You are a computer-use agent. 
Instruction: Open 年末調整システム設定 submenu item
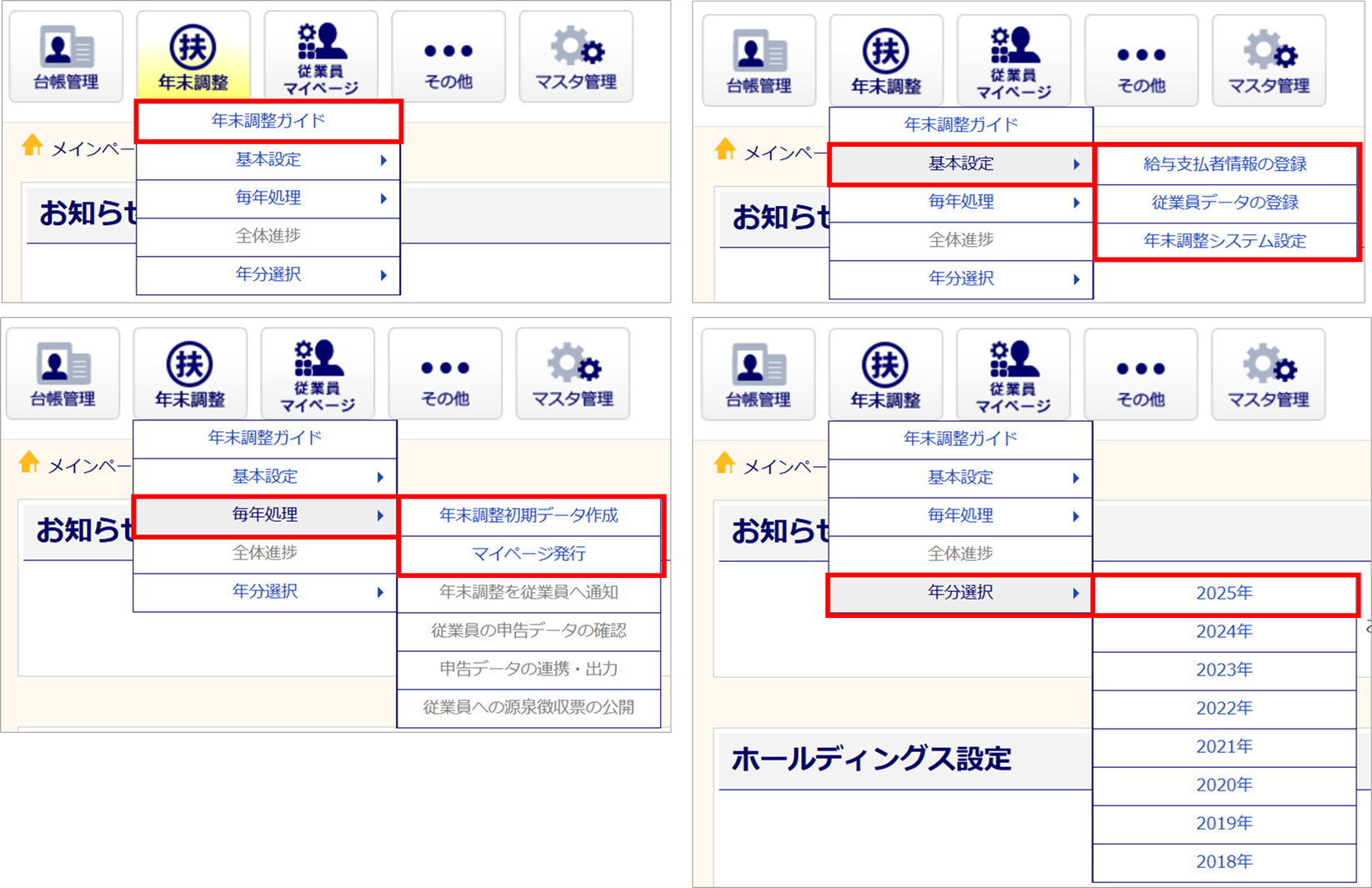coord(1225,241)
